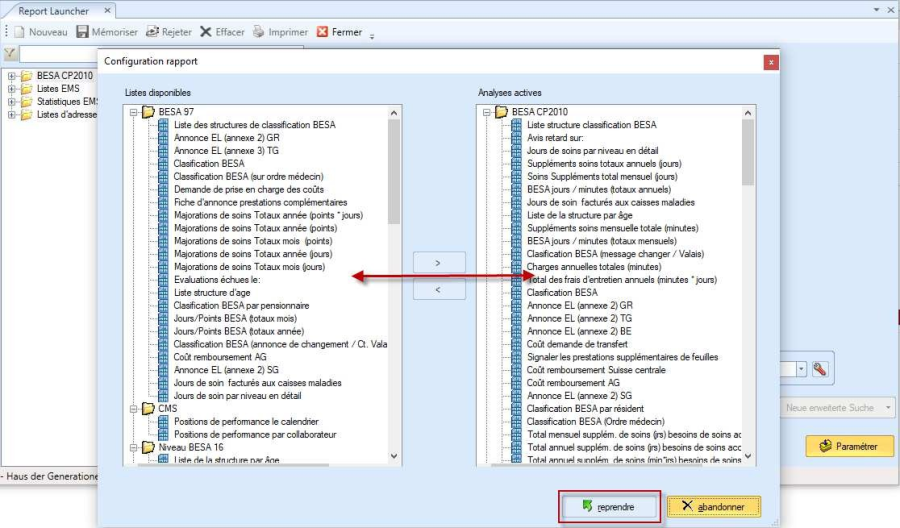Open the Neue erweiterte Suche dropdown
900x528 pixels.
(x=888, y=407)
